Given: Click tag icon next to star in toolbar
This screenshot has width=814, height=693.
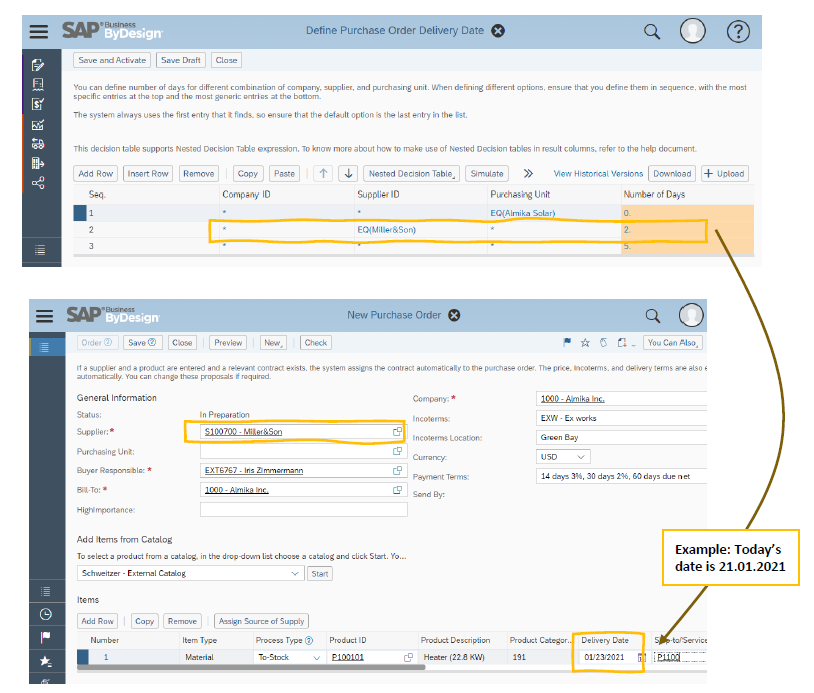Looking at the screenshot, I should coord(603,343).
